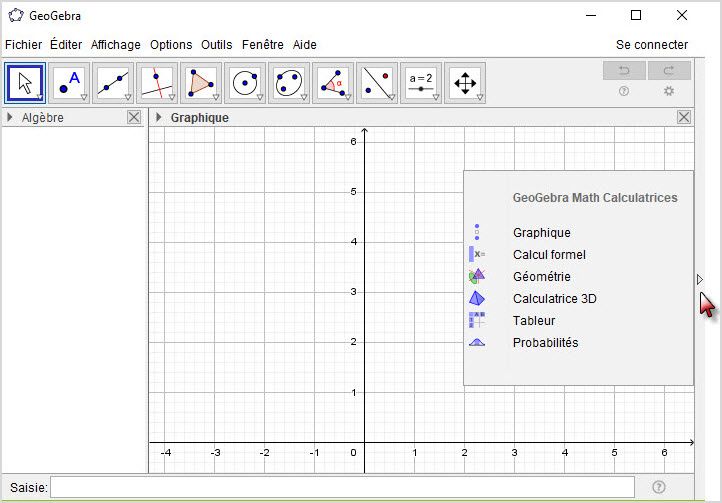Click the Undo button
Viewport: 722px width, 503px height.
click(624, 70)
